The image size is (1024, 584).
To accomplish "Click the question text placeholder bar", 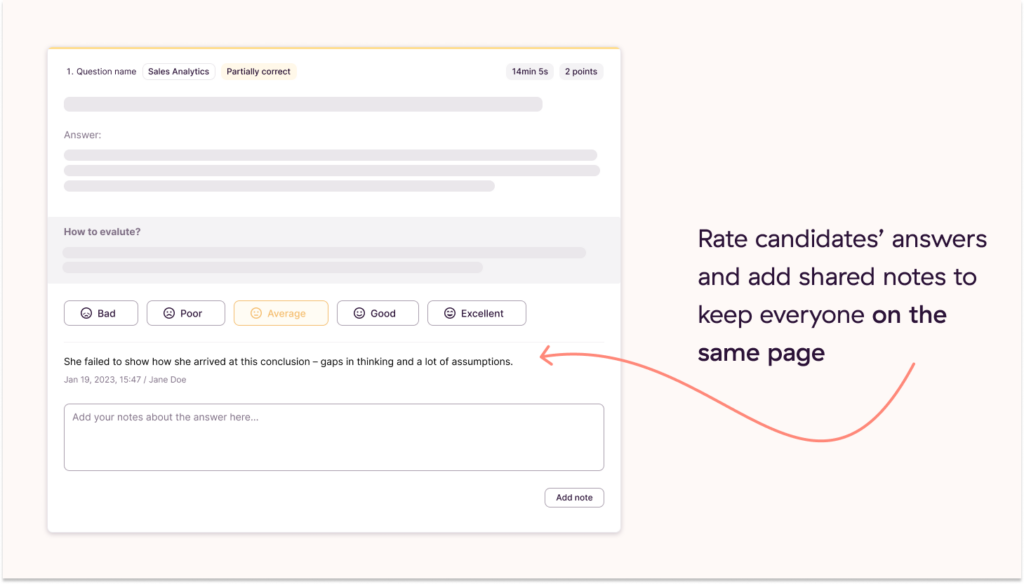I will (302, 104).
